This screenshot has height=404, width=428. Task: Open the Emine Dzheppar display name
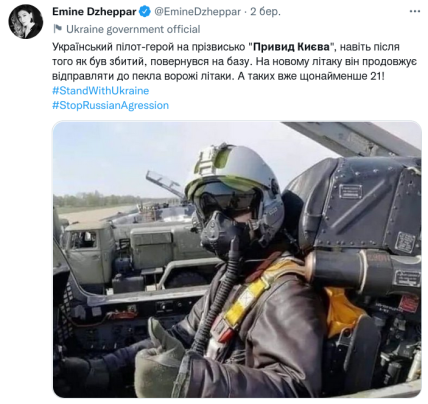[x=94, y=12]
